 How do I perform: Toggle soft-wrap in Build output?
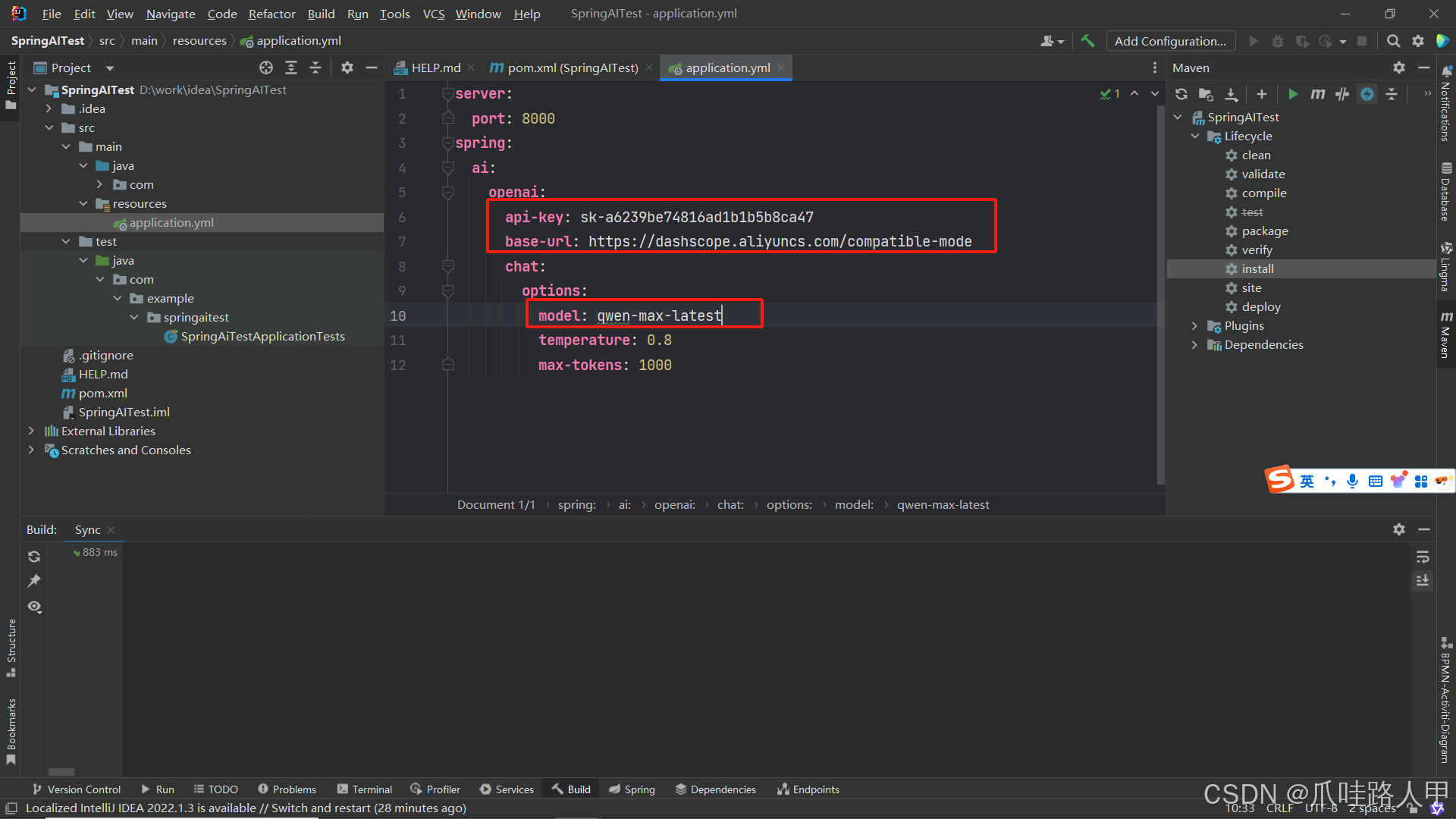[1423, 557]
